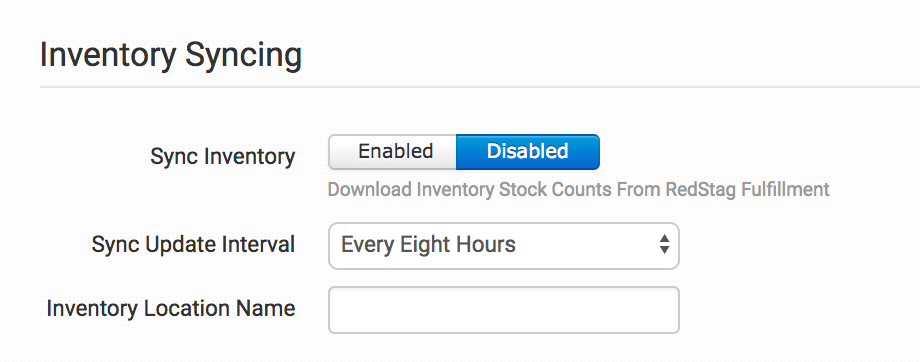Click the Every Eight Hours selected value
This screenshot has height=362, width=920.
[428, 244]
